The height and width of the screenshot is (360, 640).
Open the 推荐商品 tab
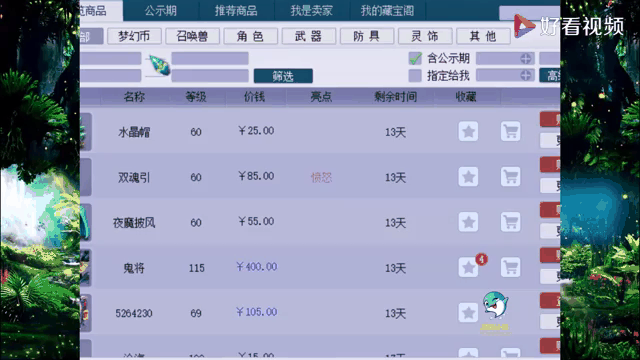tap(236, 11)
